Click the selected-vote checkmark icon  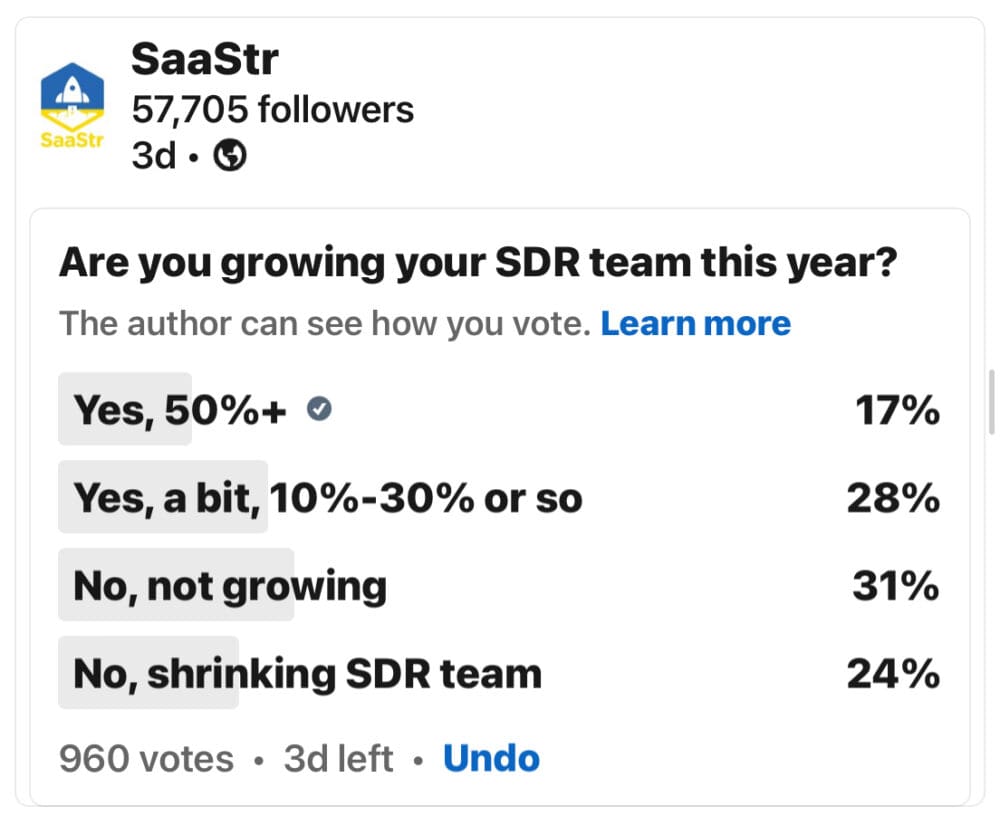point(320,409)
